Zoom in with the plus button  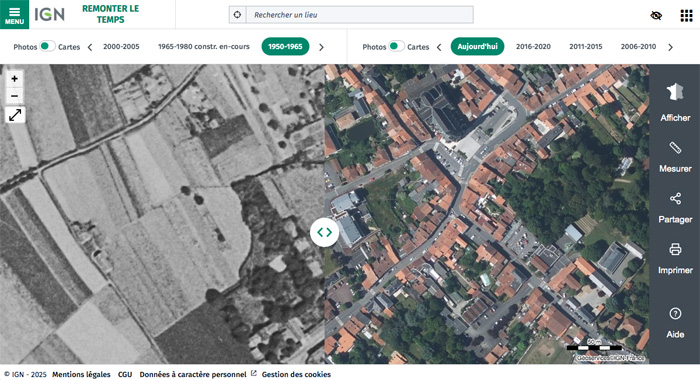pyautogui.click(x=15, y=79)
